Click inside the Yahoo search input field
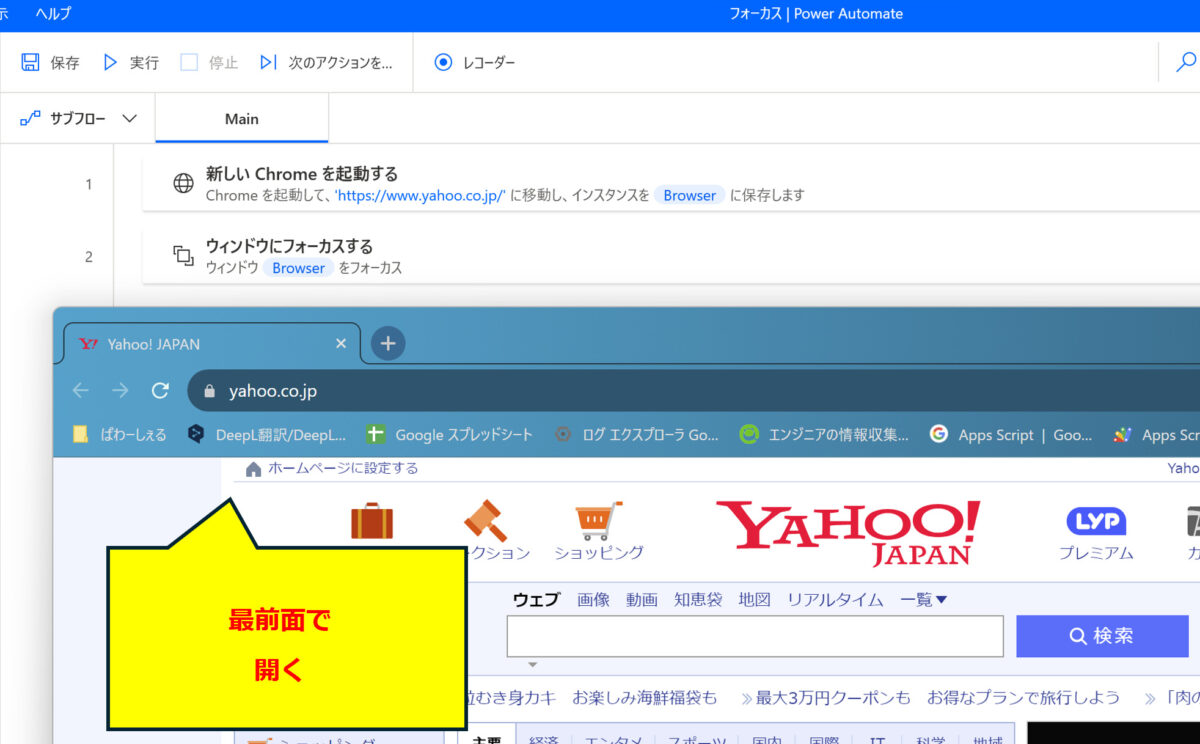Screen dimensions: 1200x744 click(755, 635)
